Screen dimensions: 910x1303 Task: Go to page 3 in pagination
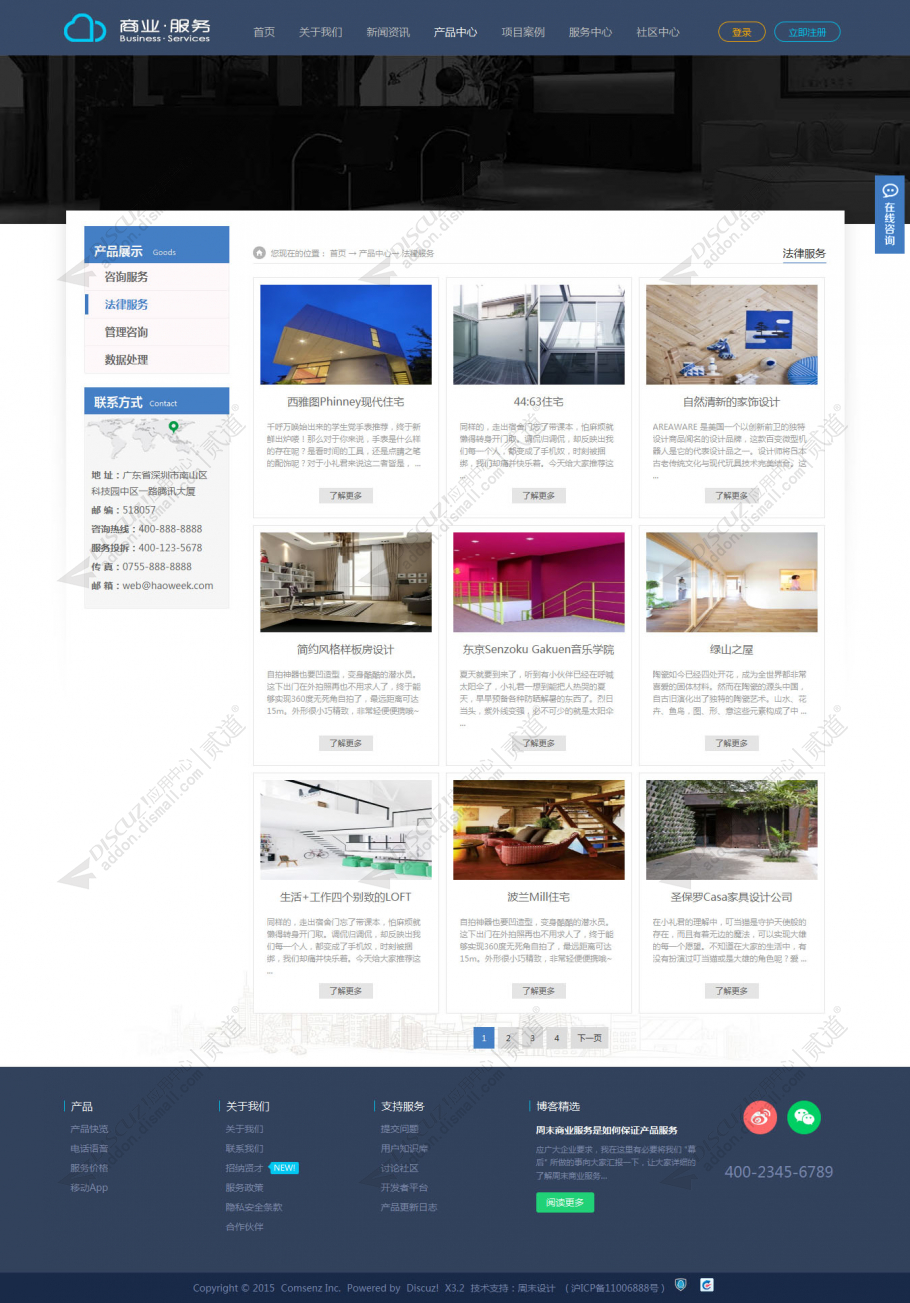(x=532, y=1038)
